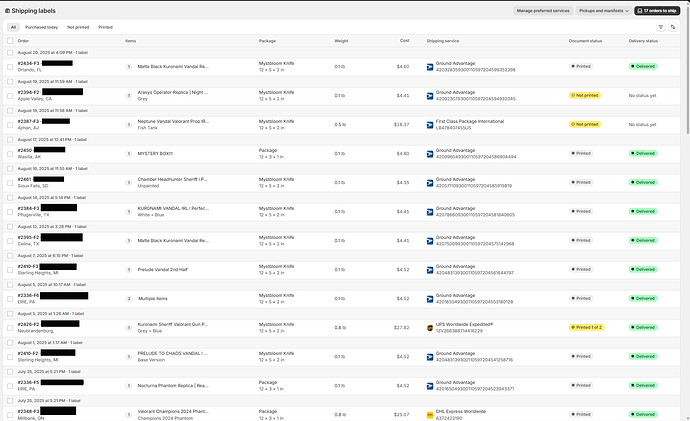Screen dimensions: 690x421
Task: Click item count badge for MYSTERY BOX
Action: tap(128, 153)
